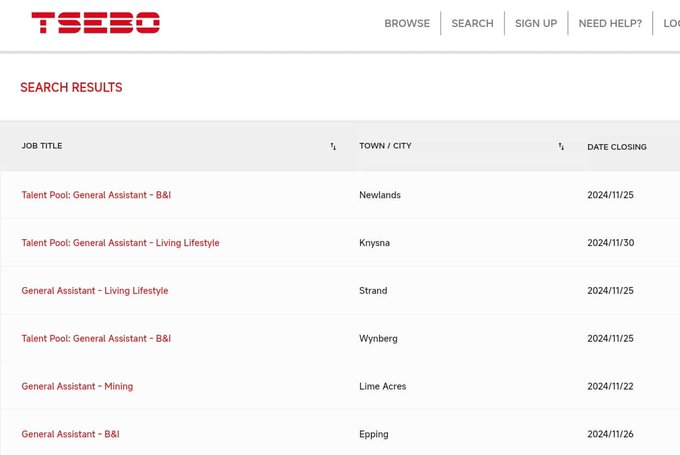Open General Assistant - Mining job link

(x=77, y=386)
